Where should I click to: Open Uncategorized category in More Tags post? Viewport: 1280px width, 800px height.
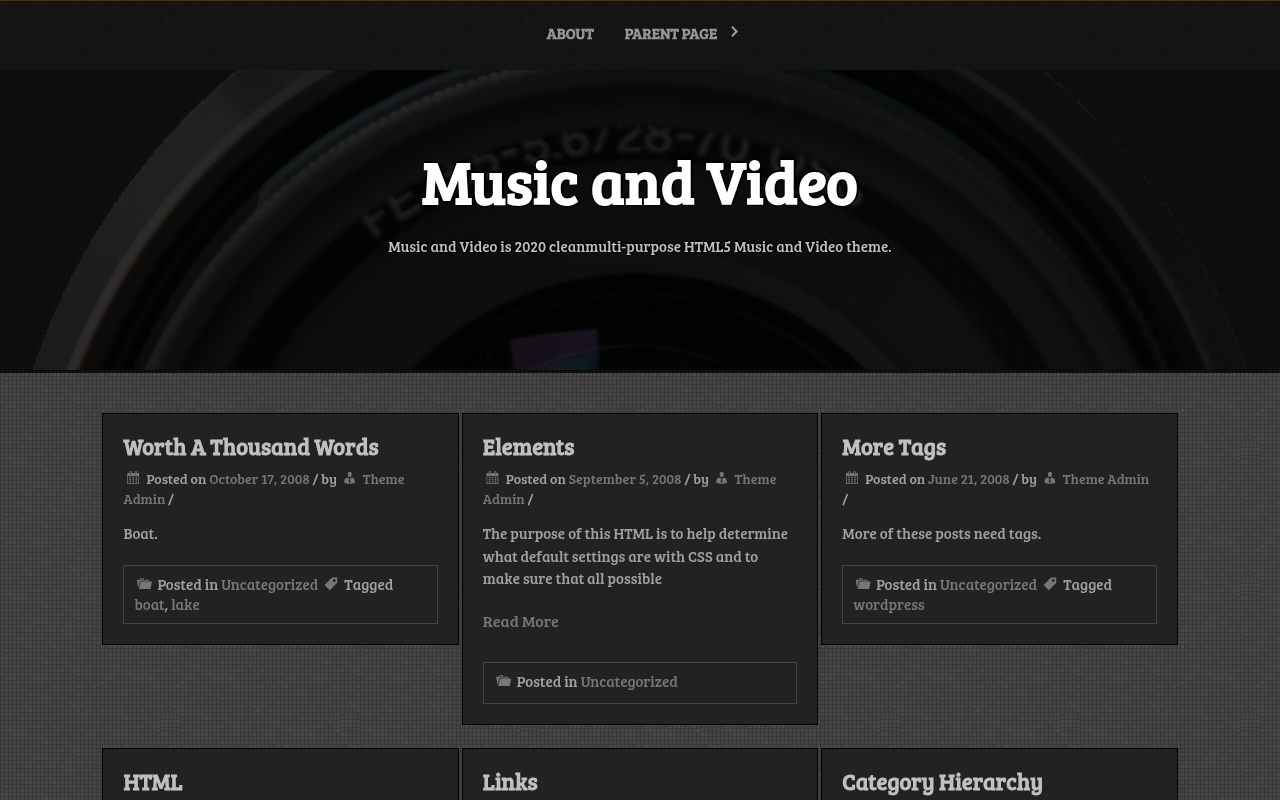click(x=988, y=584)
